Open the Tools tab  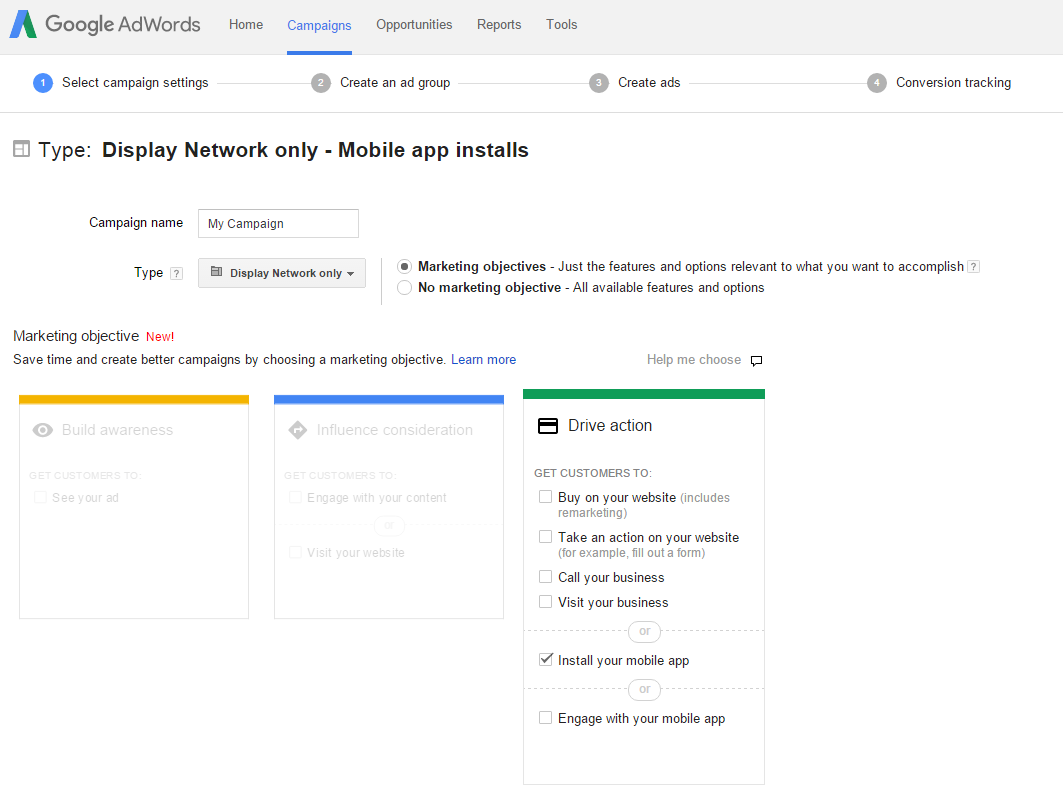(561, 24)
